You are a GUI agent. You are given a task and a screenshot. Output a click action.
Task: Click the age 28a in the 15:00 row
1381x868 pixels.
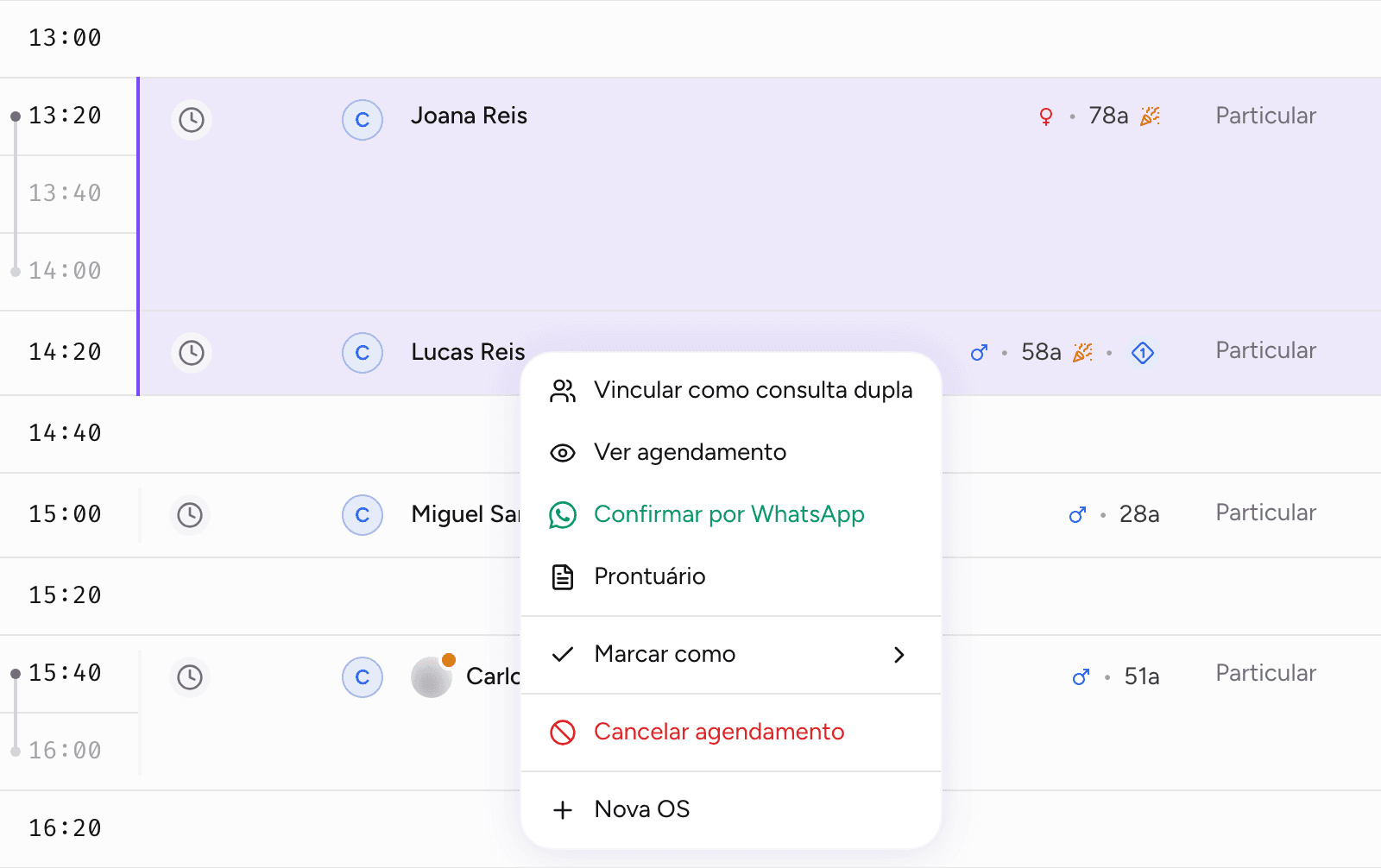pos(1139,514)
